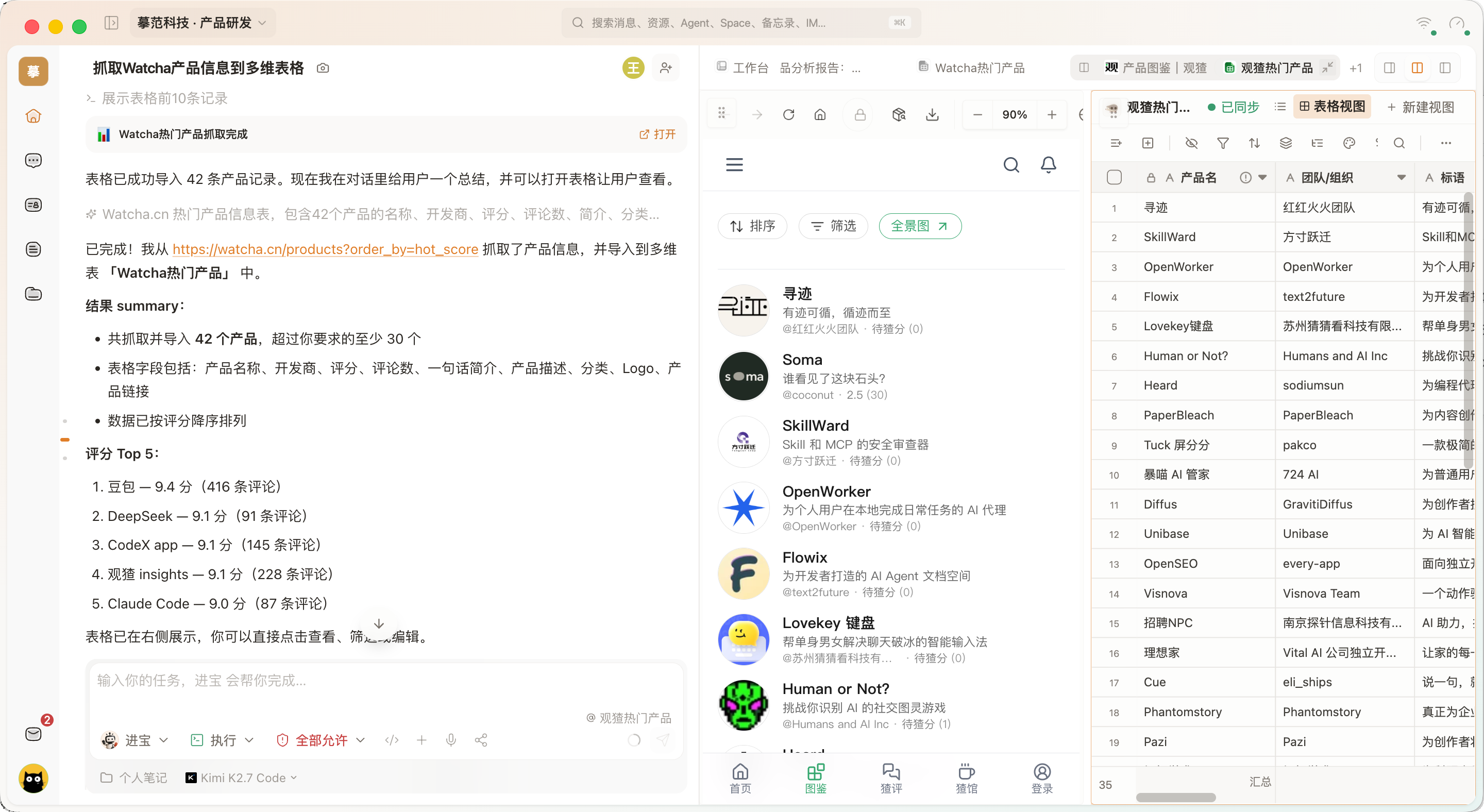Open the table filter funnel icon

point(1223,143)
